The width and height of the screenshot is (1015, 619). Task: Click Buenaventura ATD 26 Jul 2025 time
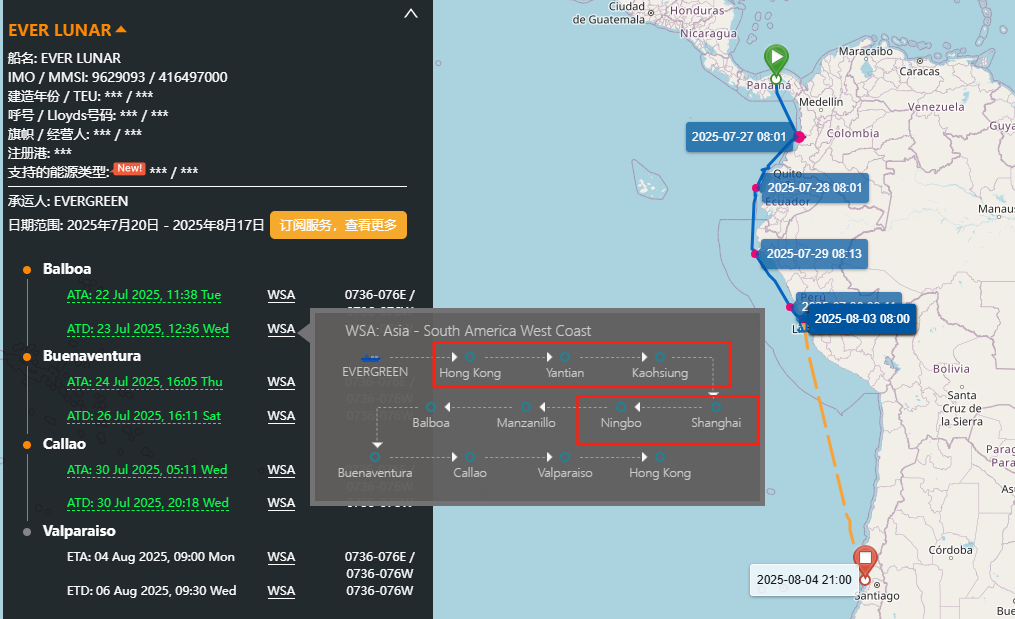pos(144,415)
